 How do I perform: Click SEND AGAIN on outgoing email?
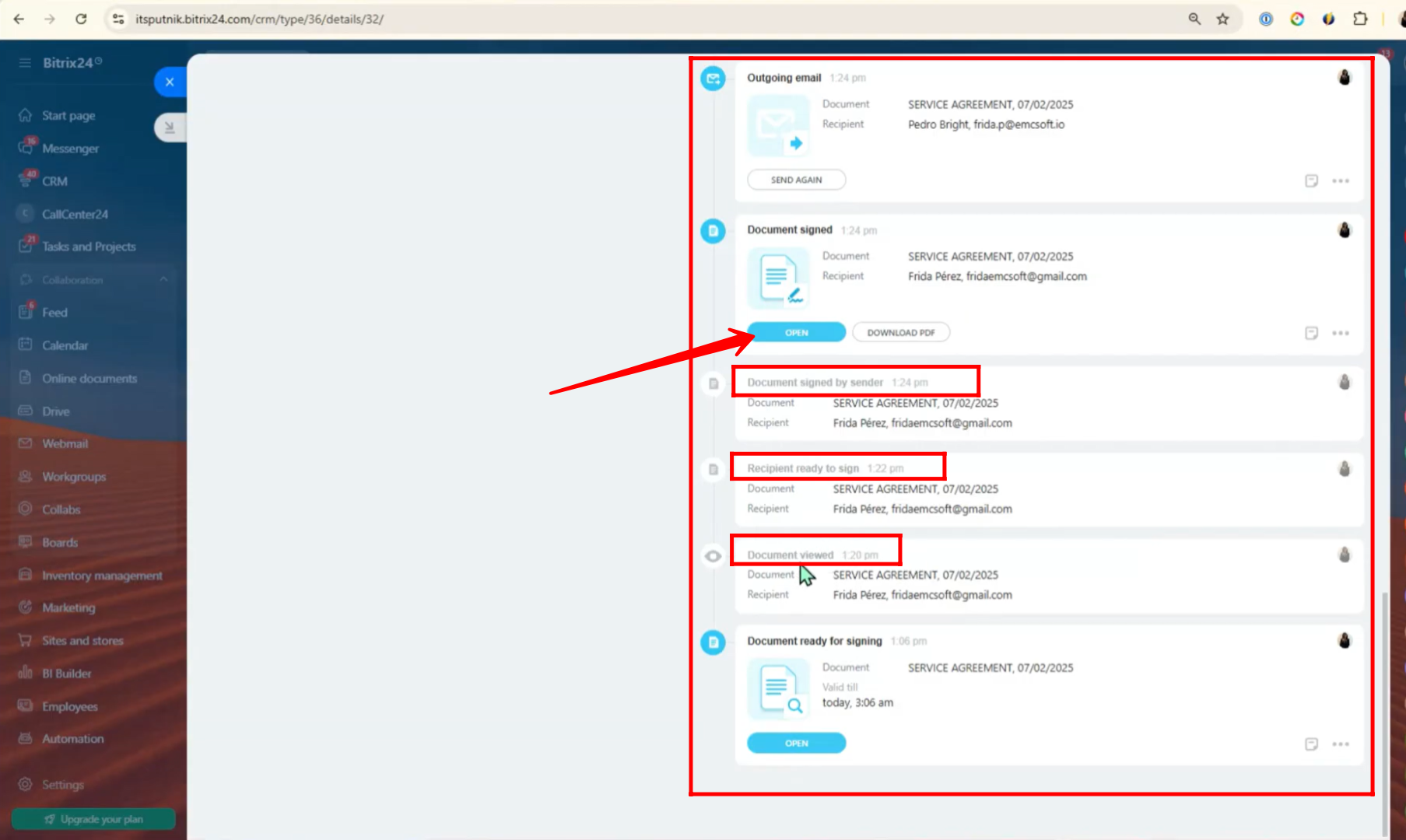click(796, 180)
